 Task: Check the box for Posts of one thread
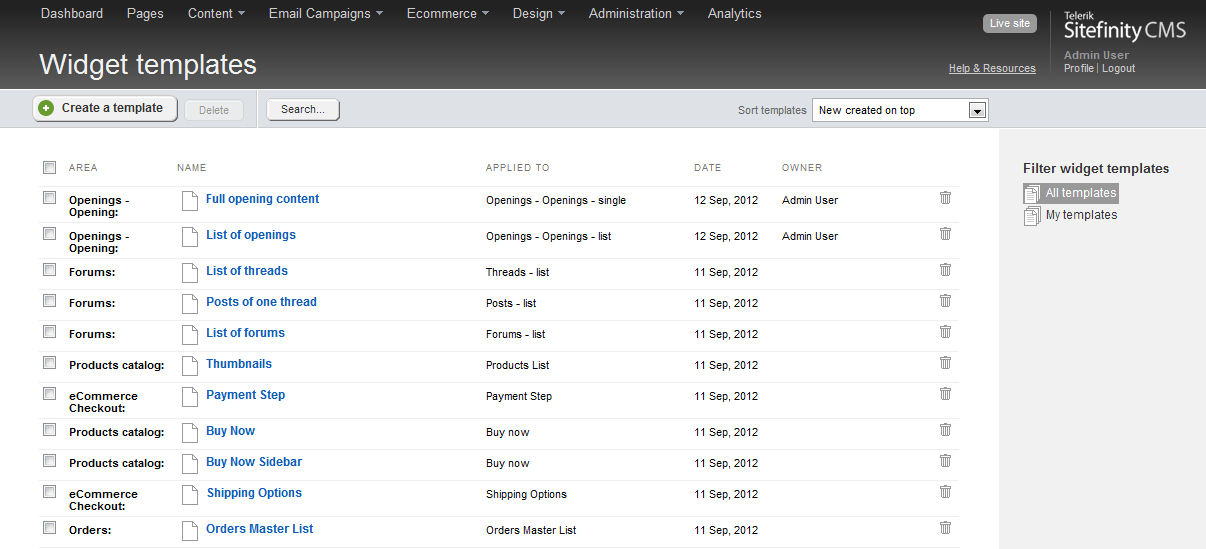[x=50, y=301]
